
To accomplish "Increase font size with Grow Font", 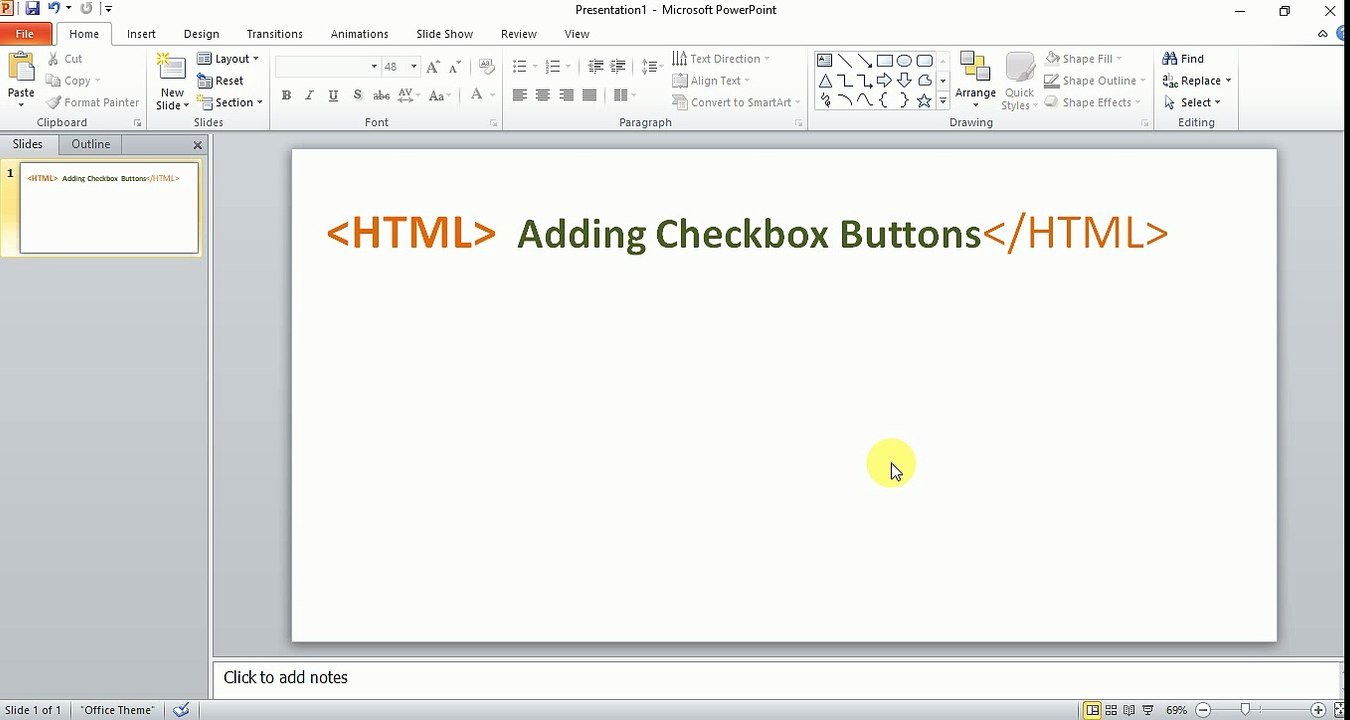I will coord(433,67).
